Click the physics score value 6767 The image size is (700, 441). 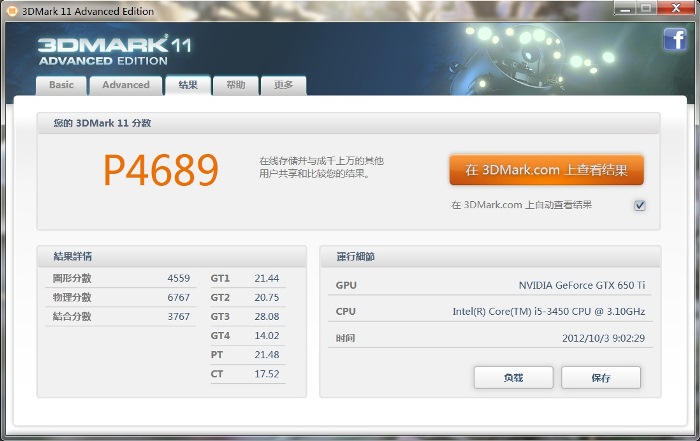point(179,297)
